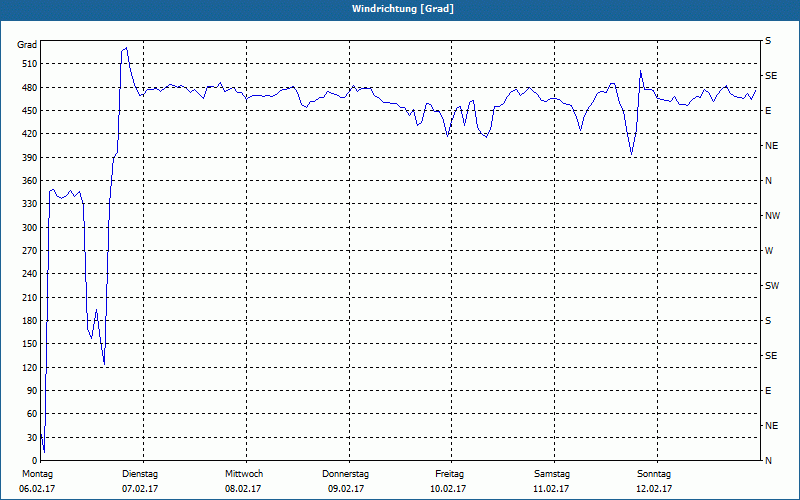Screen dimensions: 800x500
Task: Click the Sonntag day label
Action: pyautogui.click(x=654, y=474)
